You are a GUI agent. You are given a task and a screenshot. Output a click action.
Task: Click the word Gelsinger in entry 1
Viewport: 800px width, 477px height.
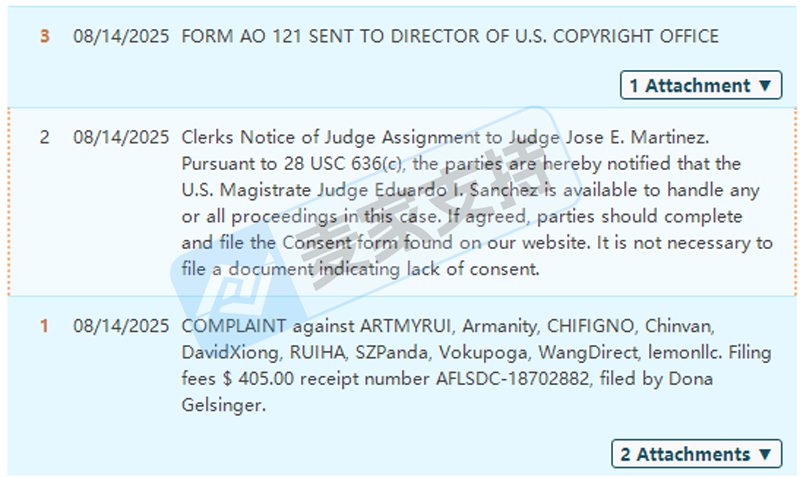(x=223, y=405)
